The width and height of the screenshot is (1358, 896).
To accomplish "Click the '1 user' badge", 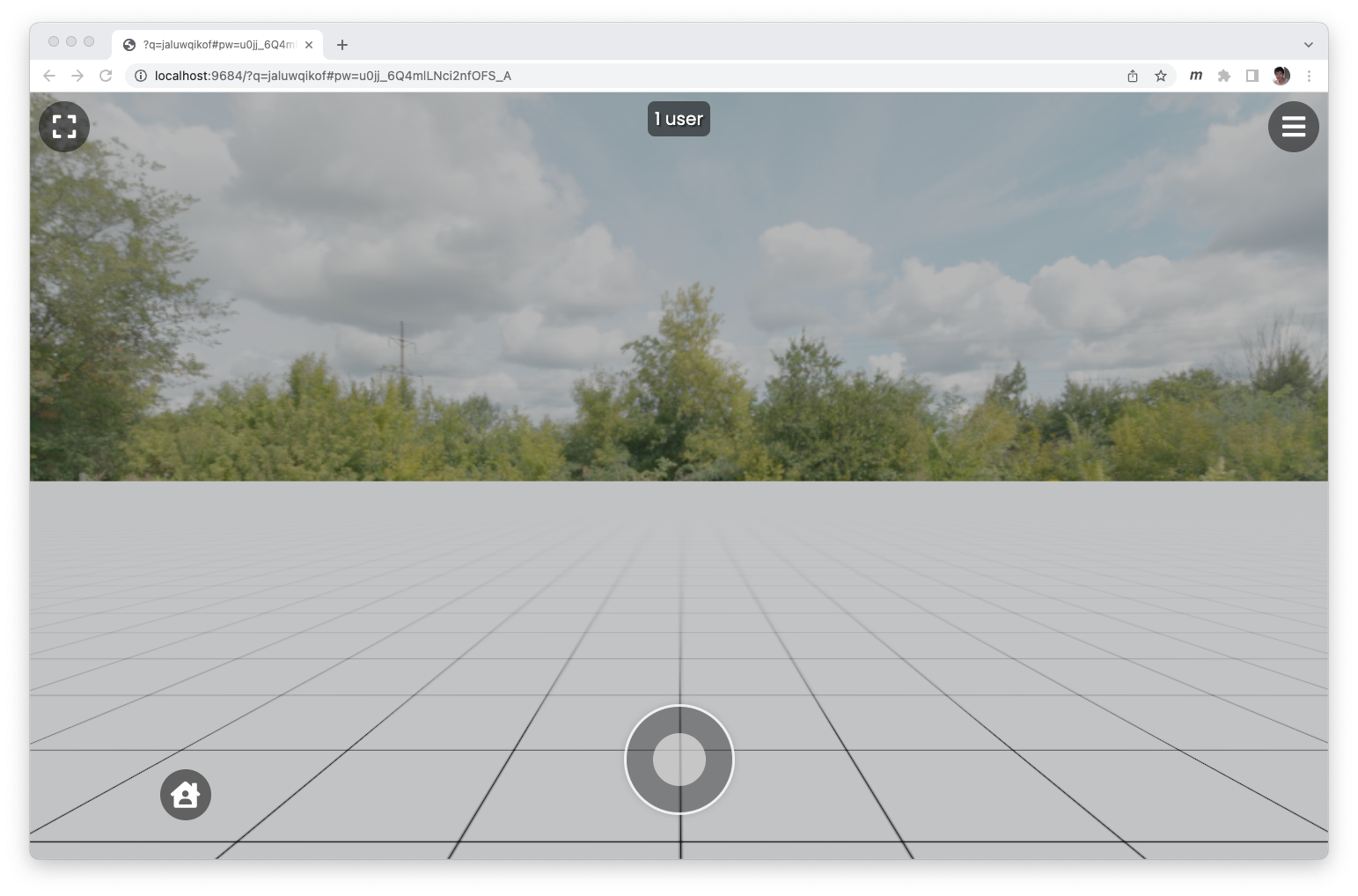I will click(679, 119).
